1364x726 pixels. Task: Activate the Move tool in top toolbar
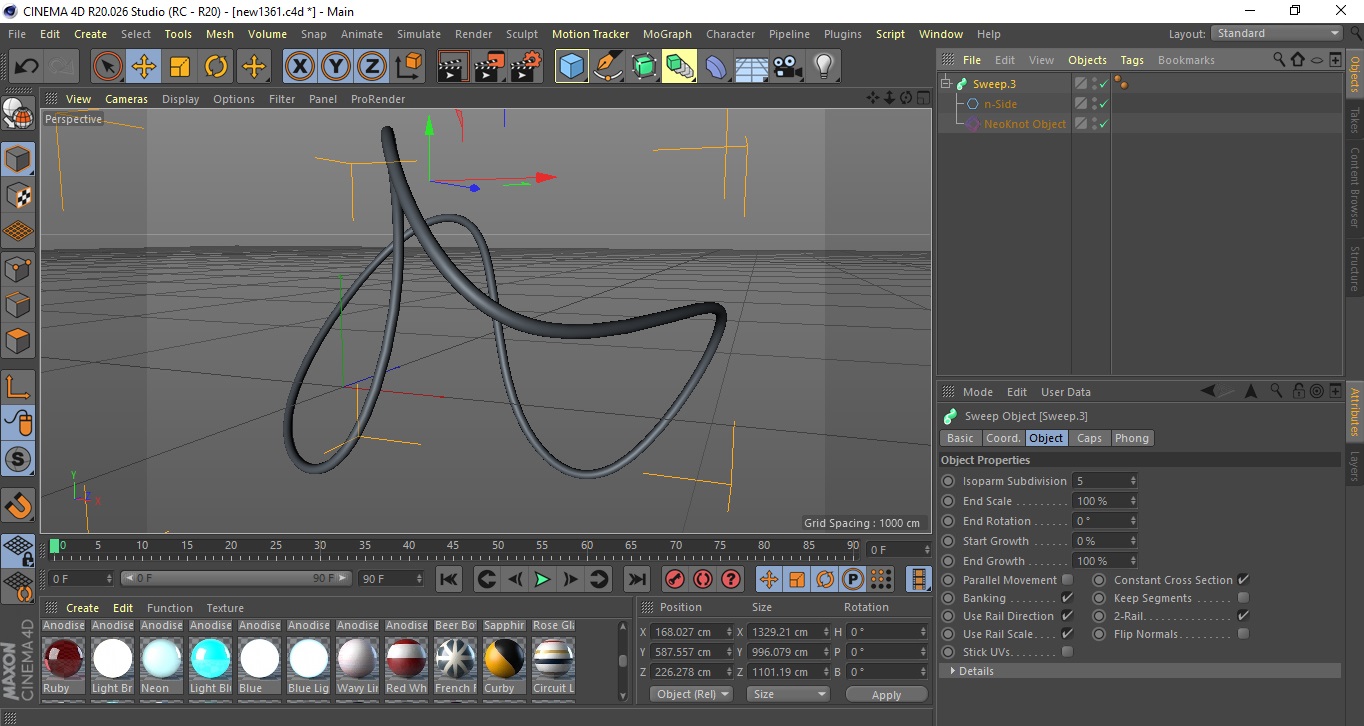pos(144,67)
